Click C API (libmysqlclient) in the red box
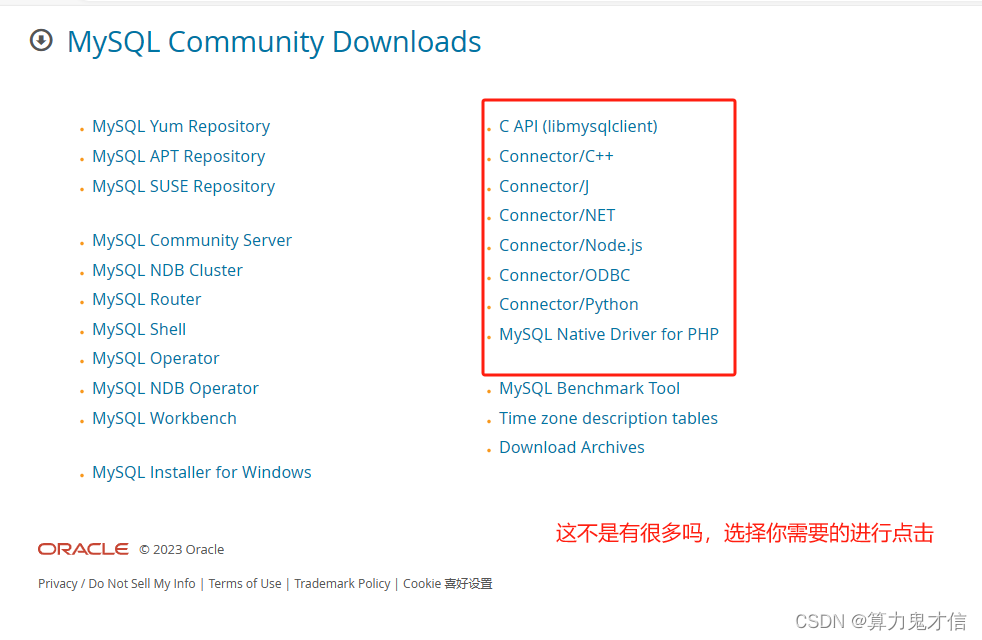Viewport: 982px width, 640px height. 578,126
